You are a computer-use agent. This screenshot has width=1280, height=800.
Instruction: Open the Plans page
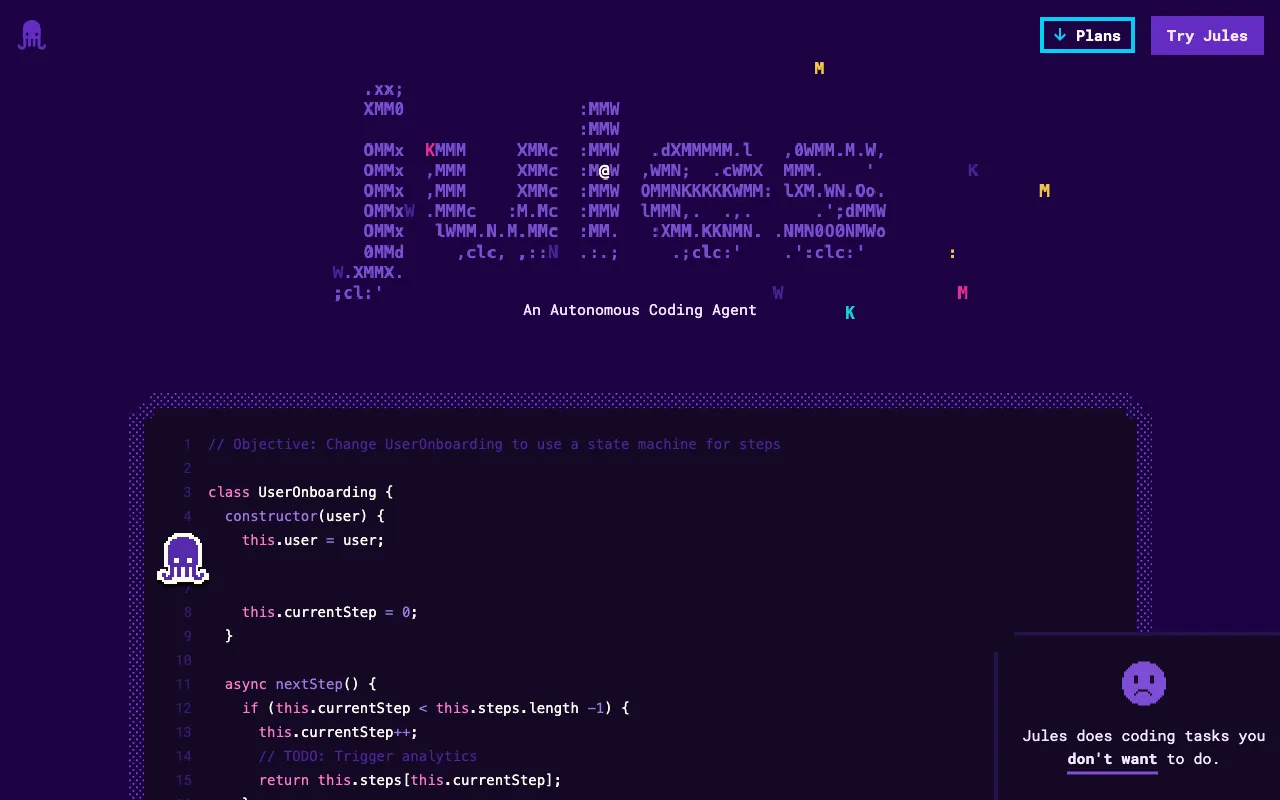1087,35
